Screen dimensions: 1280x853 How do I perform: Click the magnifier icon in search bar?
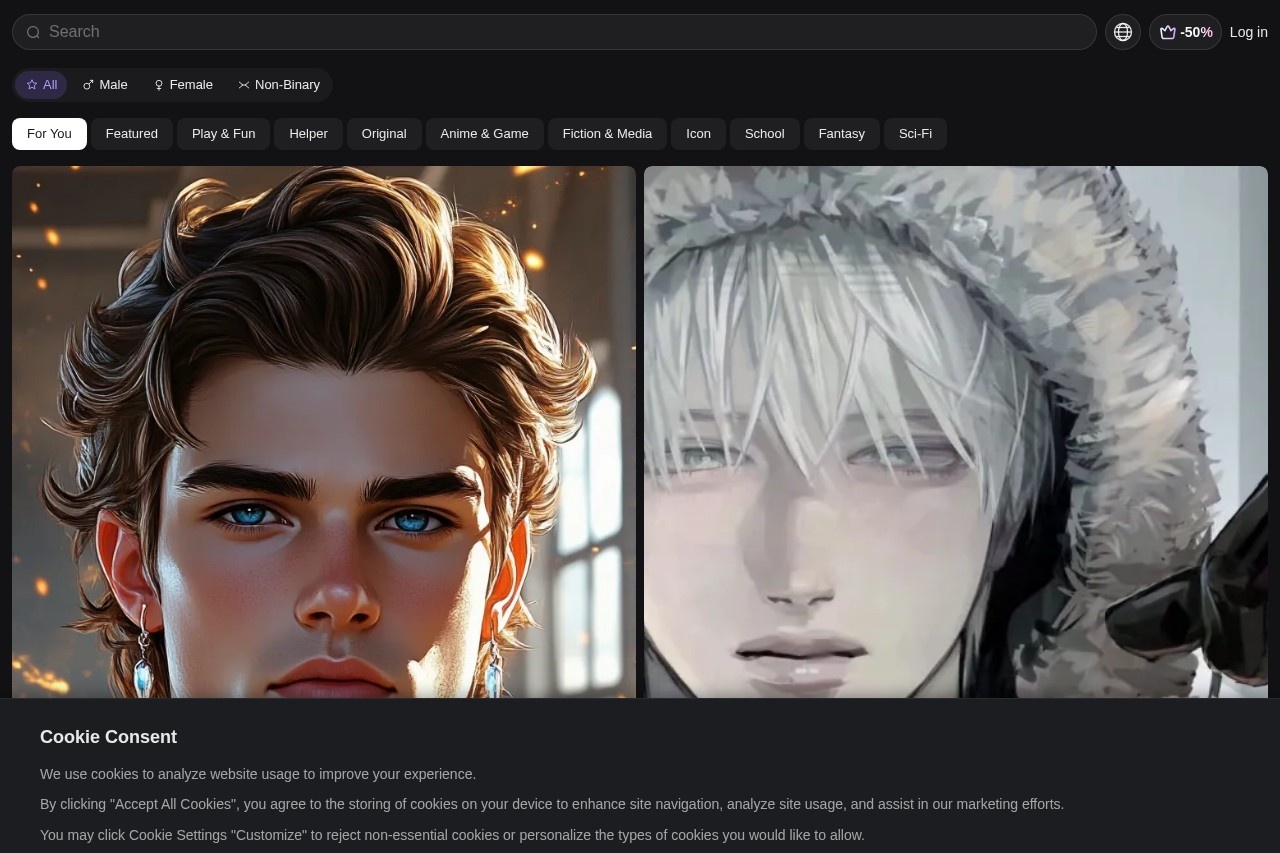(x=33, y=32)
